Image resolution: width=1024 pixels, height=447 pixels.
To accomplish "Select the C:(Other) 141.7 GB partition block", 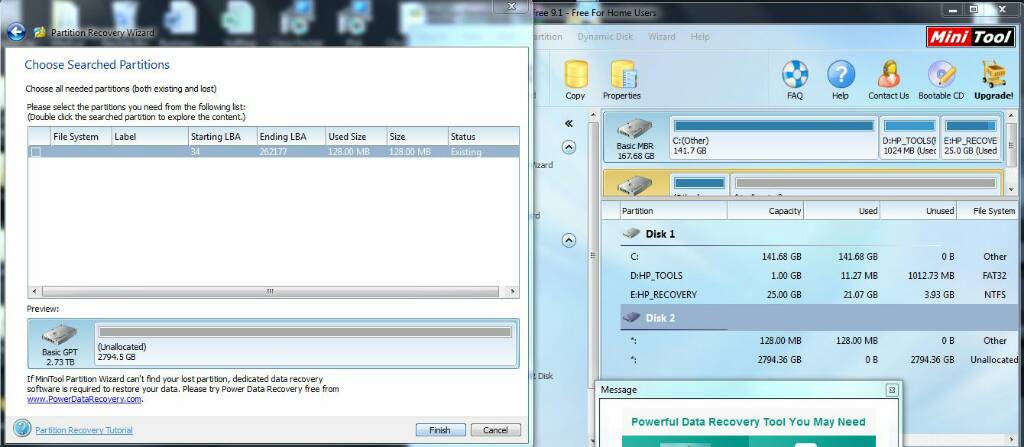I will tap(774, 138).
